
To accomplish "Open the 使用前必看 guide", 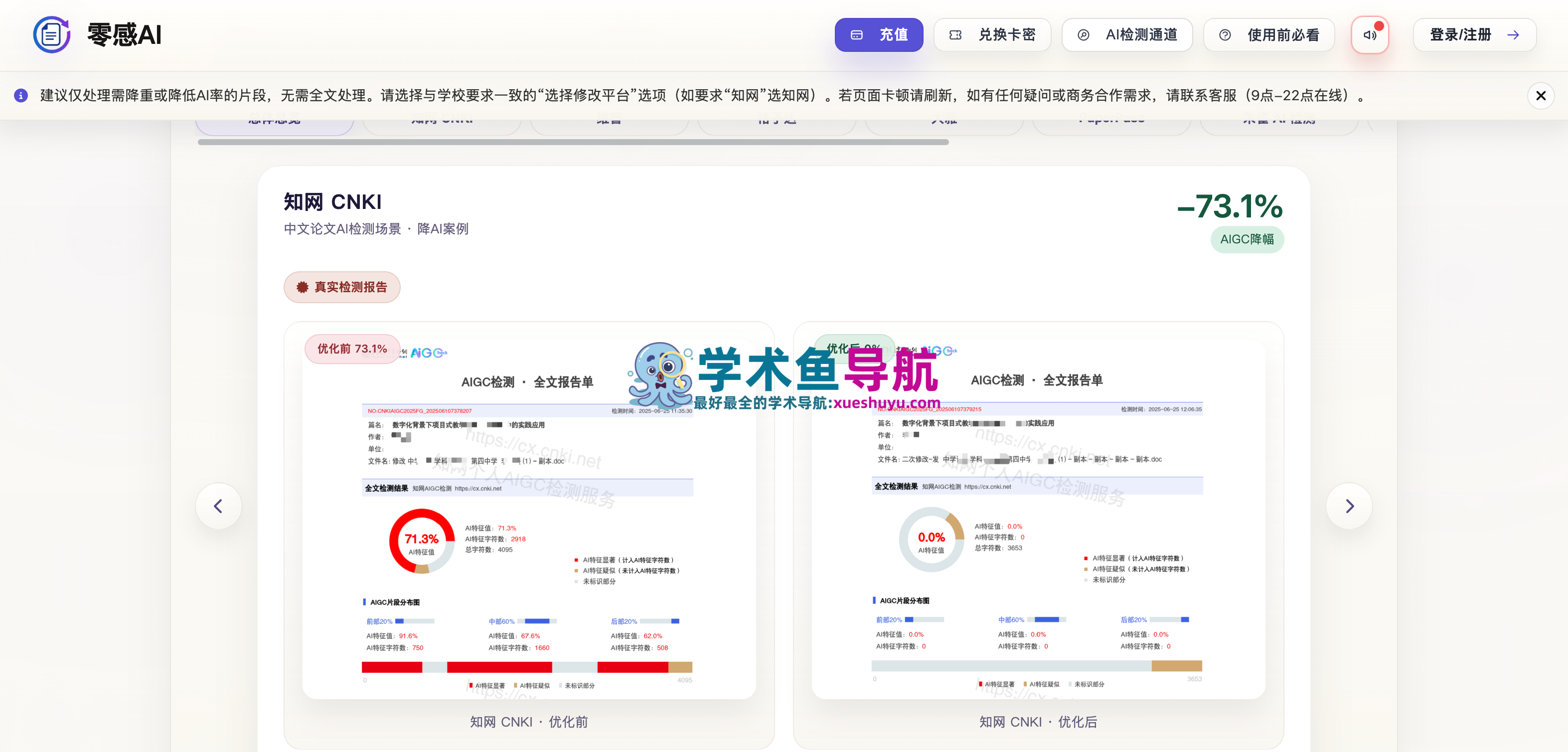I will click(1268, 35).
